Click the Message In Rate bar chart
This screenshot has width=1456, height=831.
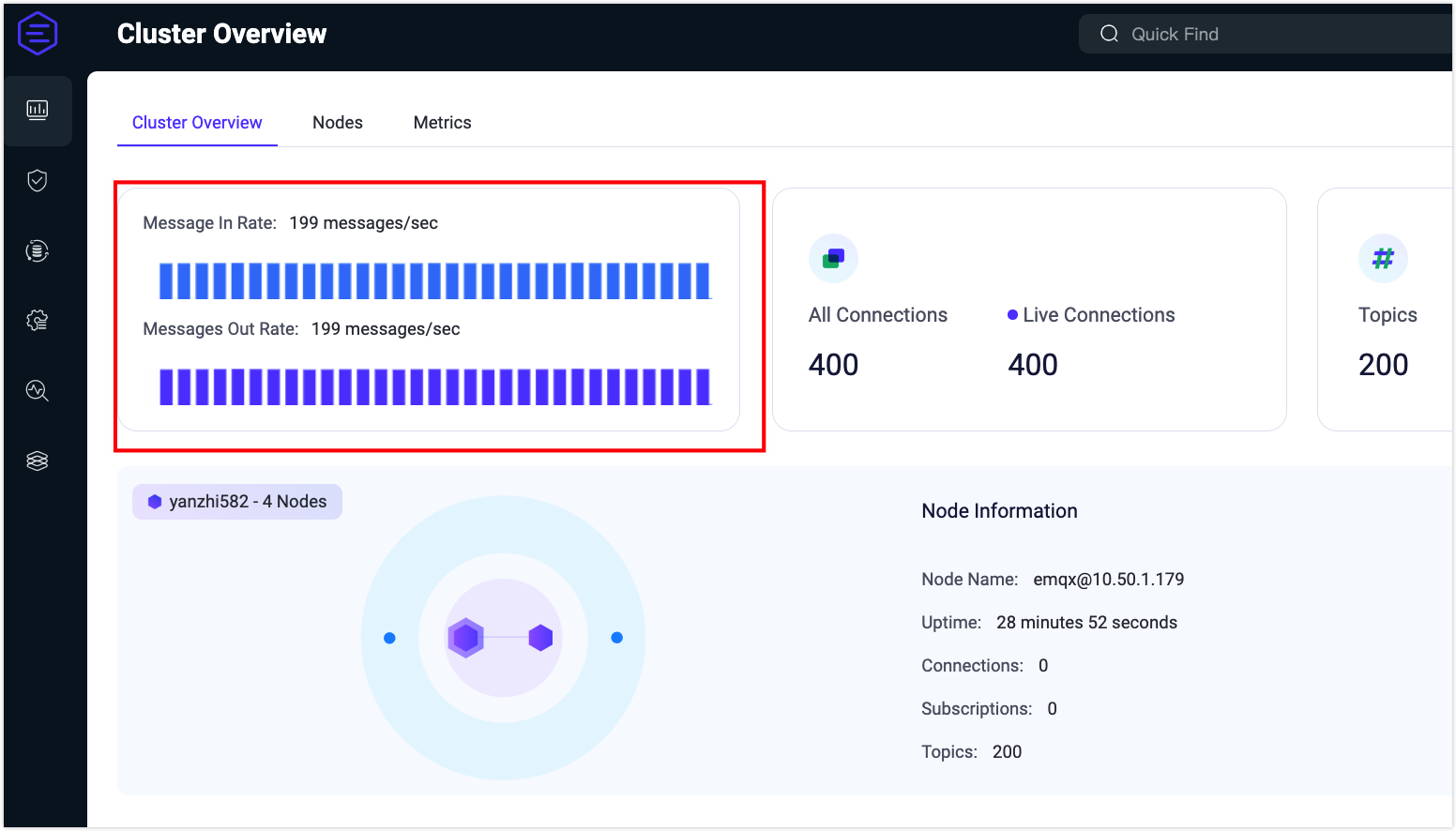click(x=435, y=281)
